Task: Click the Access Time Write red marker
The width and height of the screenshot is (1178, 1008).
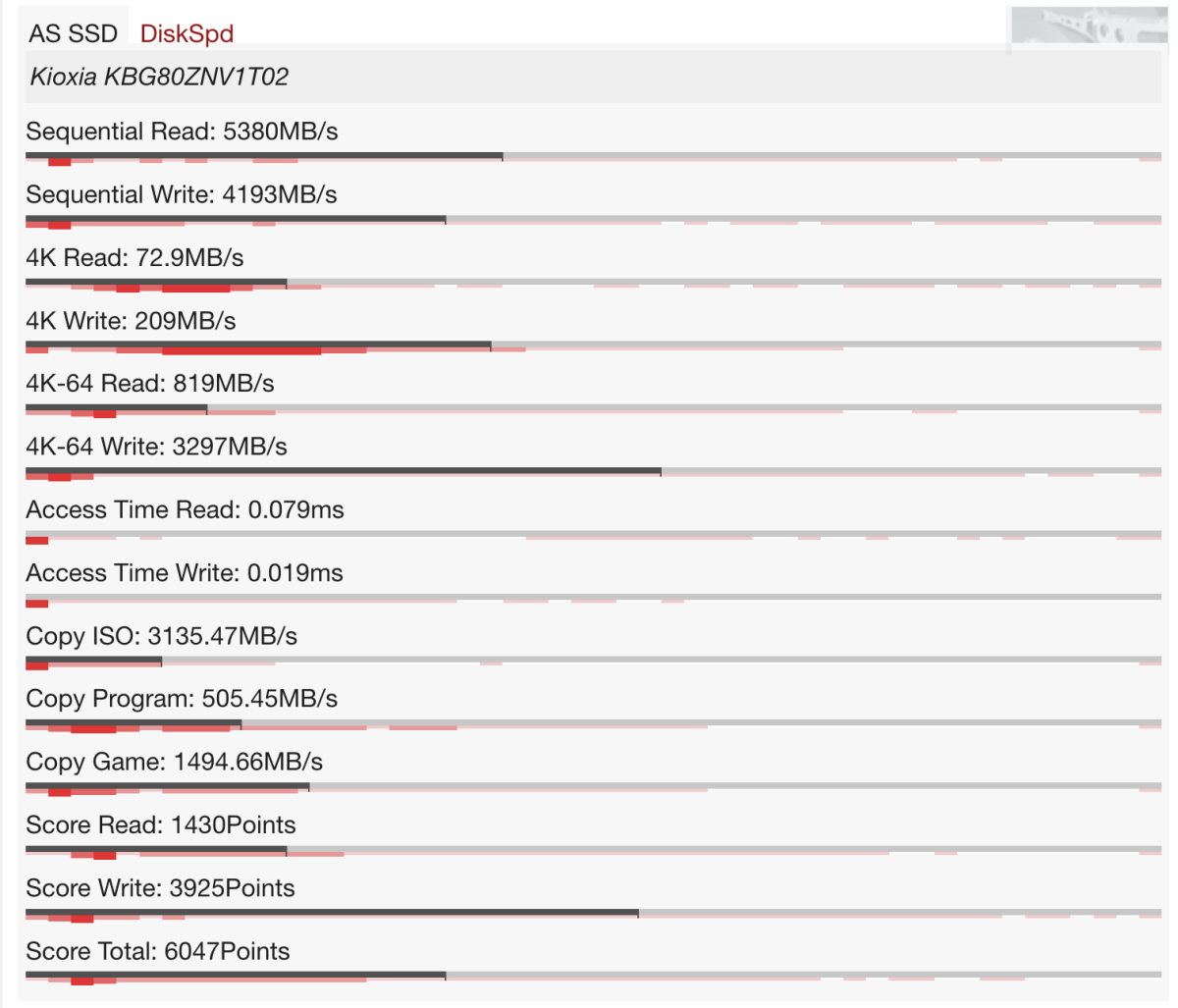Action: click(x=36, y=603)
